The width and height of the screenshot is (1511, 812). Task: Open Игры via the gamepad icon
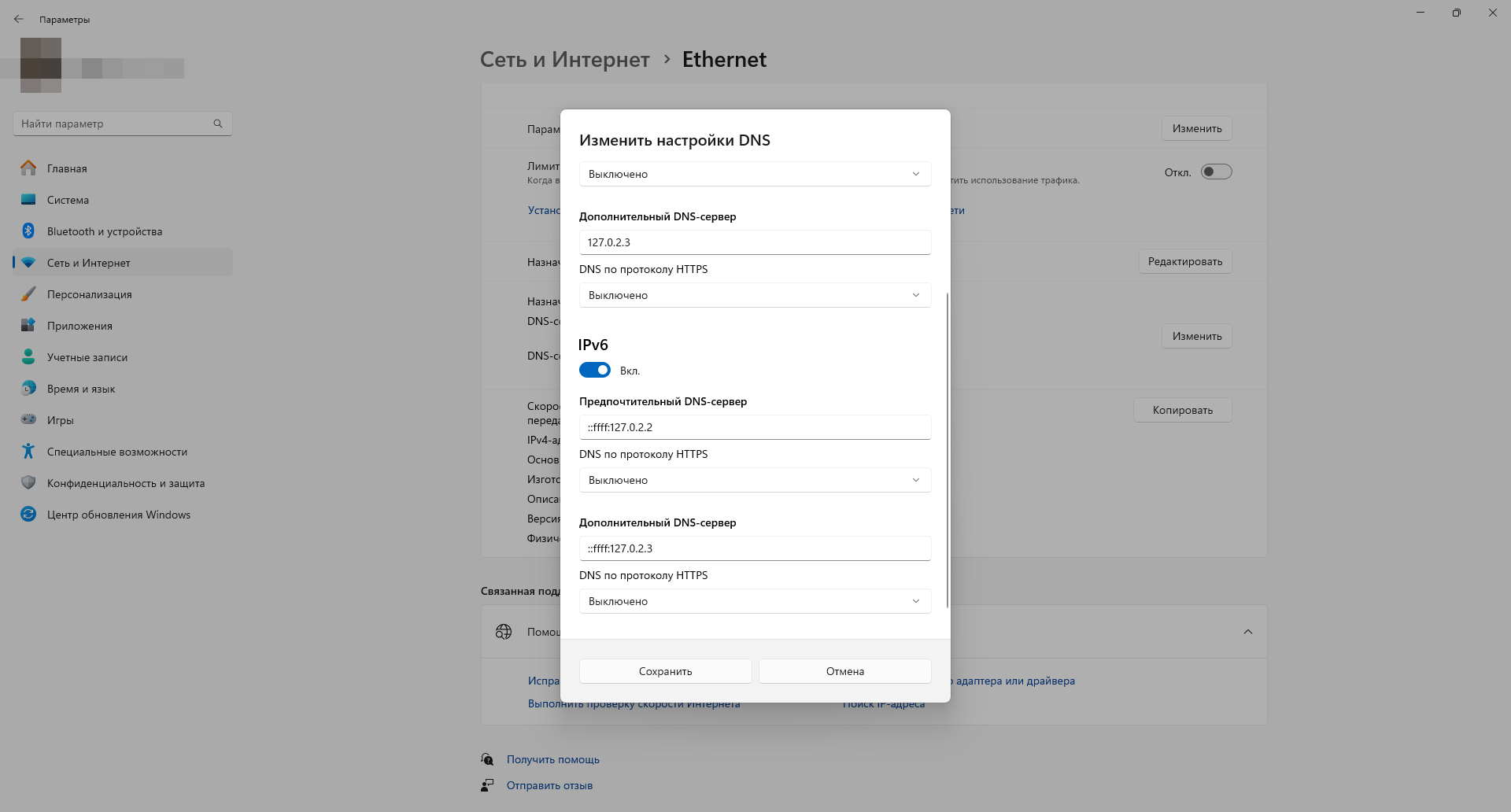[28, 420]
